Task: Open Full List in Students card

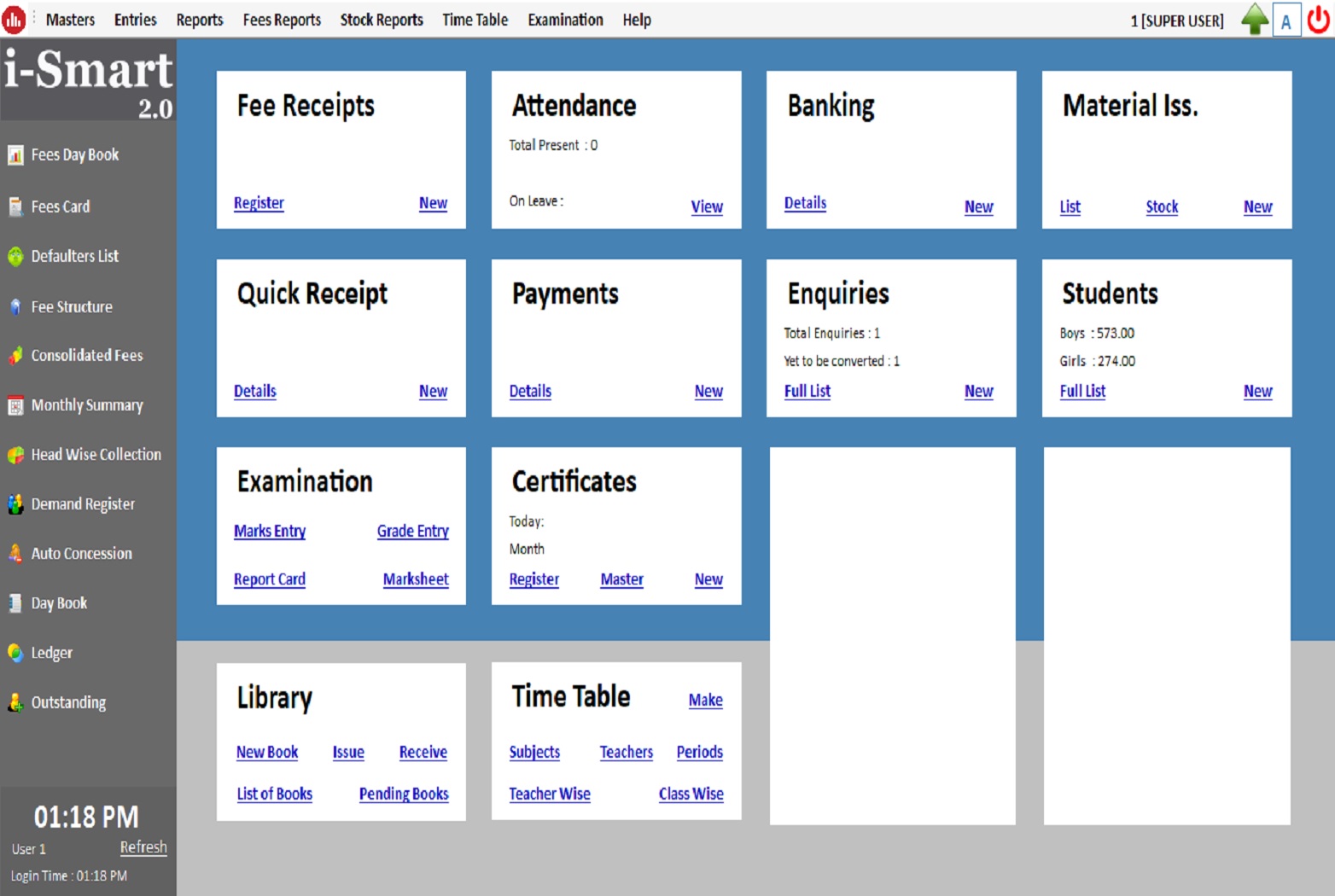Action: 1082,391
